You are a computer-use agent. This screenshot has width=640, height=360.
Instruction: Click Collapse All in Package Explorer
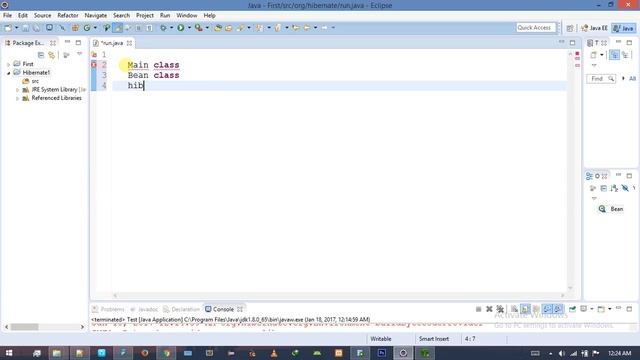41,55
